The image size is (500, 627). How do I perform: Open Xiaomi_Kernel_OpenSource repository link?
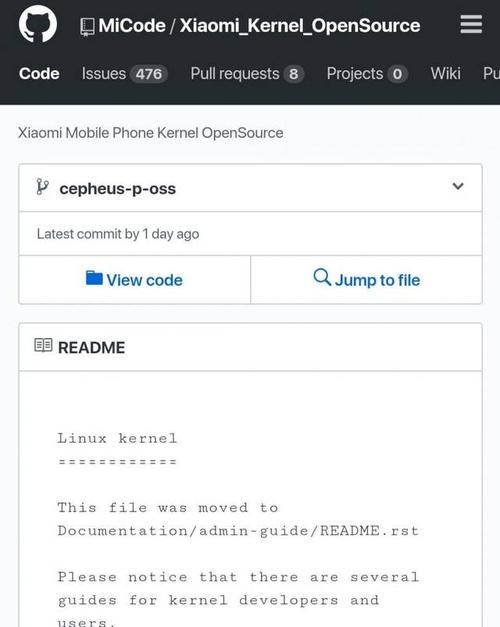[x=300, y=26]
